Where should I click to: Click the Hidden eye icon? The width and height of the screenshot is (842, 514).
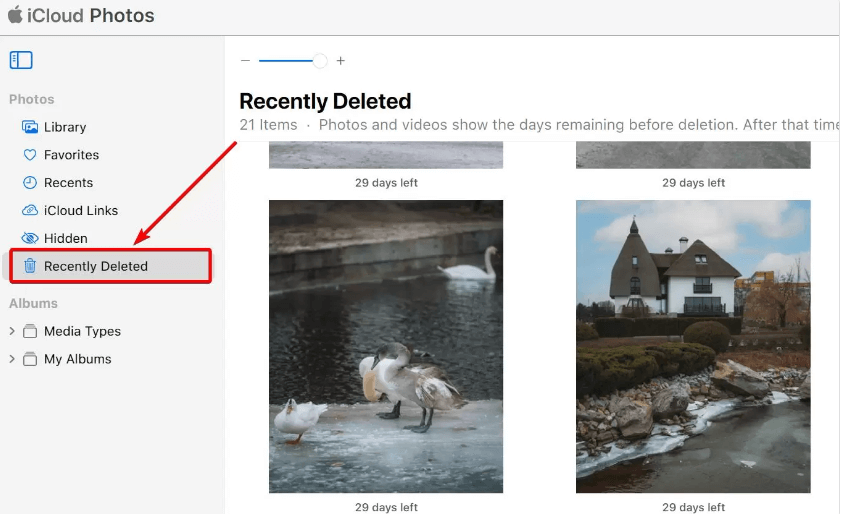30,239
